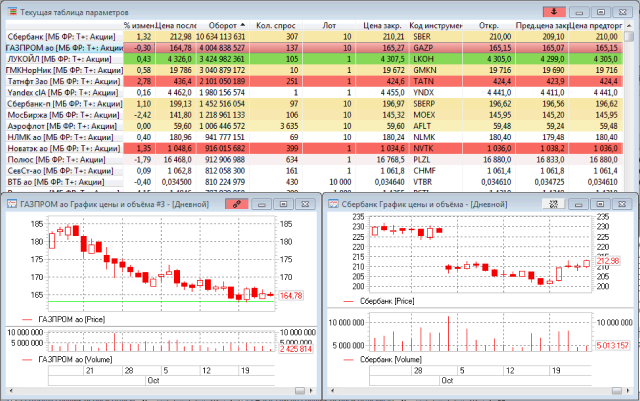Select the Новатэк ао row in table
Image resolution: width=640 pixels, height=401 pixels.
click(x=60, y=147)
